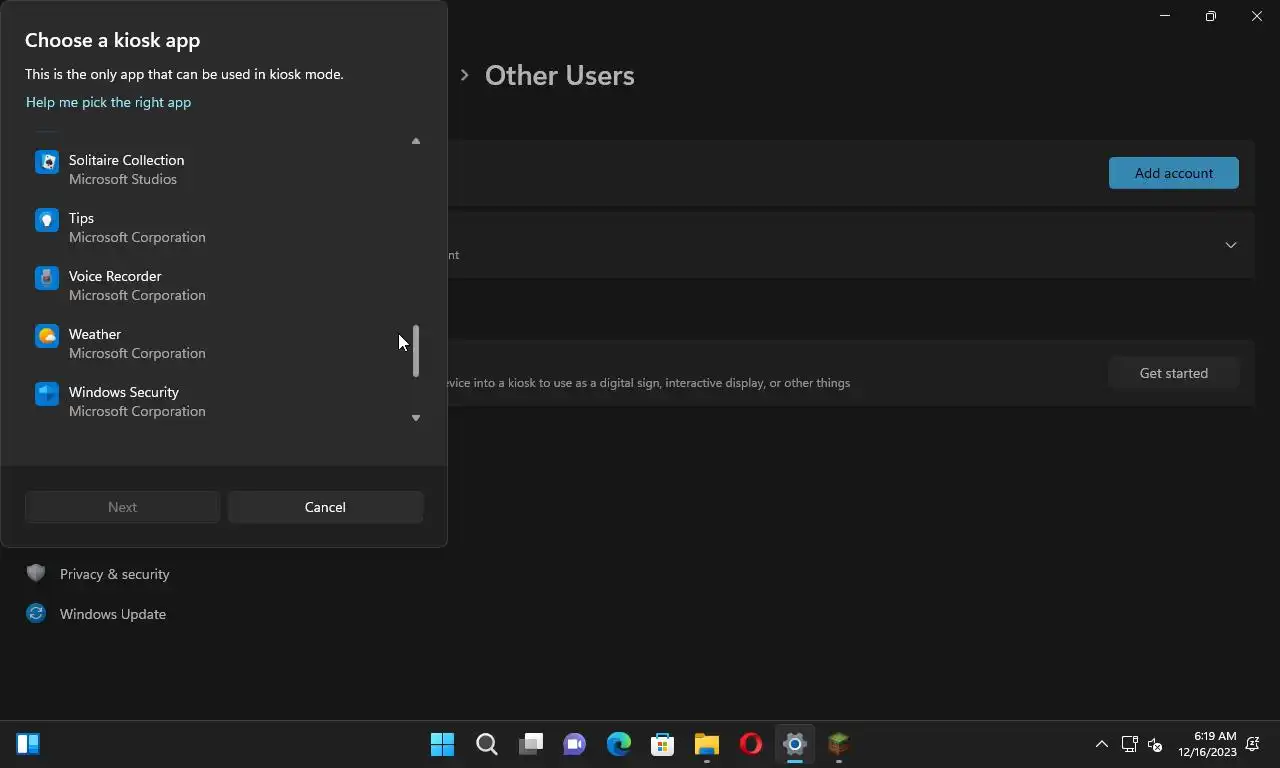Click the muted volume tray icon
Screen dimensions: 1280x768
[x=1155, y=744]
